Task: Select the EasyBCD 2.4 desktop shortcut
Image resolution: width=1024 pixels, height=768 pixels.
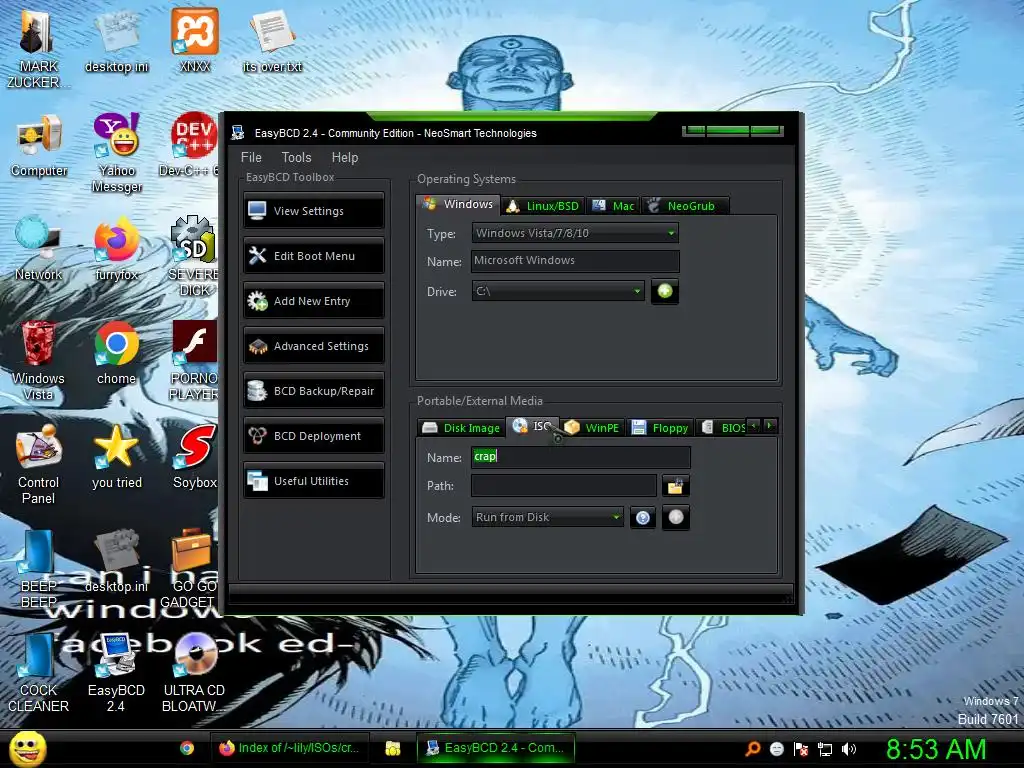Action: 116,673
